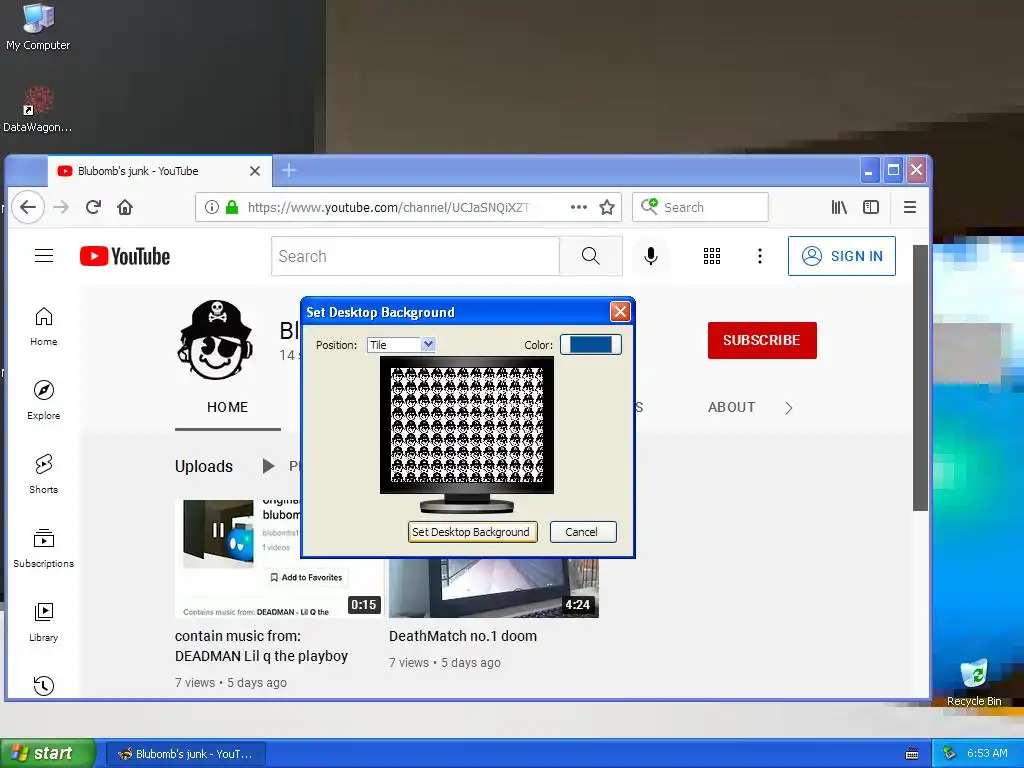The image size is (1024, 768).
Task: Select the ABOUT channel tab
Action: point(731,408)
